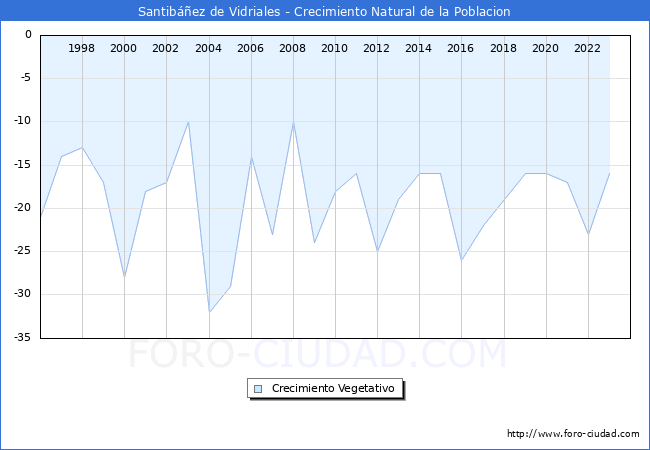Click the -10 value on y-axis
Viewport: 650px width, 450px height.
coord(23,121)
